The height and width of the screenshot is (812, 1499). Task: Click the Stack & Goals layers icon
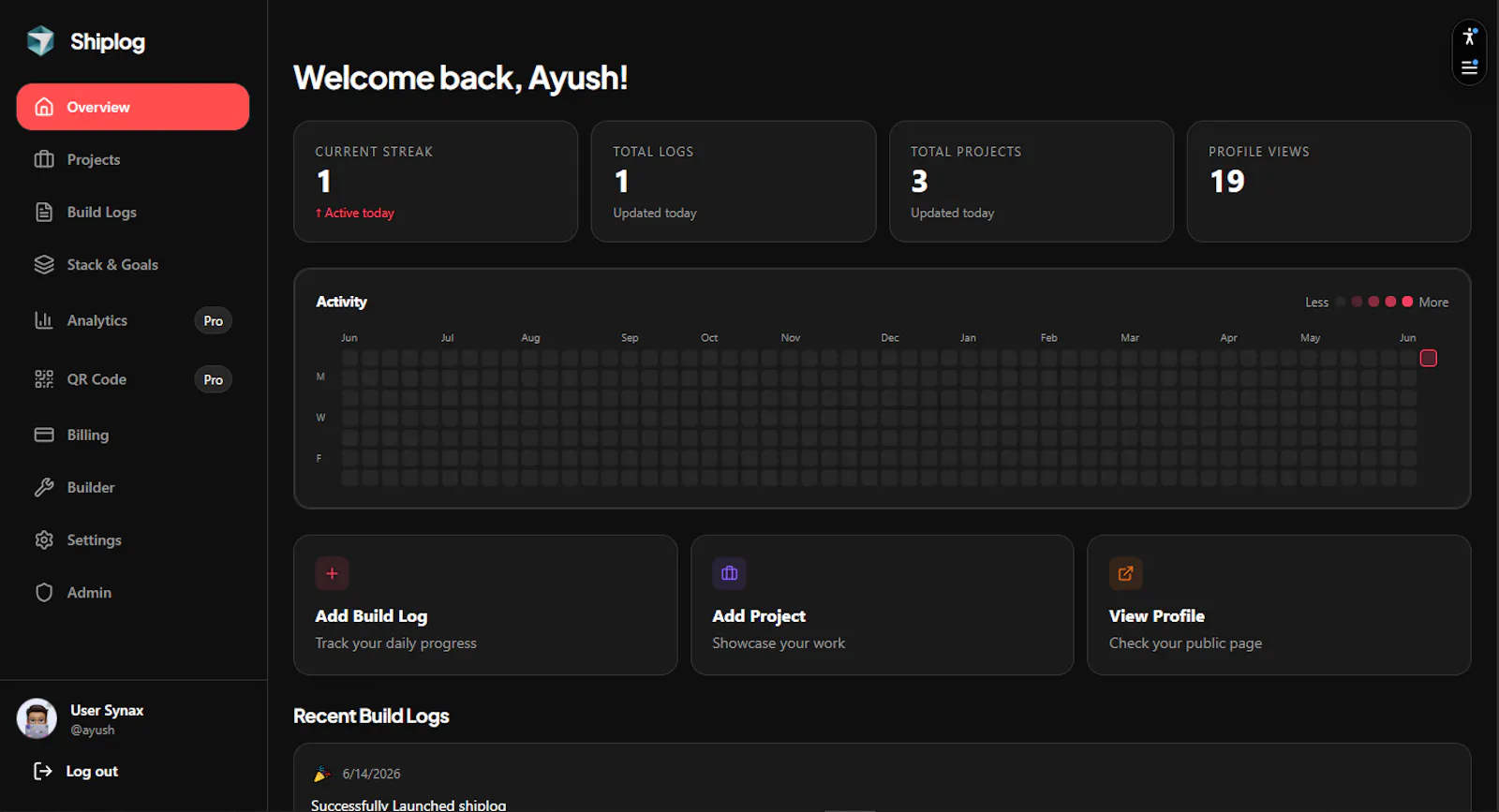(44, 264)
